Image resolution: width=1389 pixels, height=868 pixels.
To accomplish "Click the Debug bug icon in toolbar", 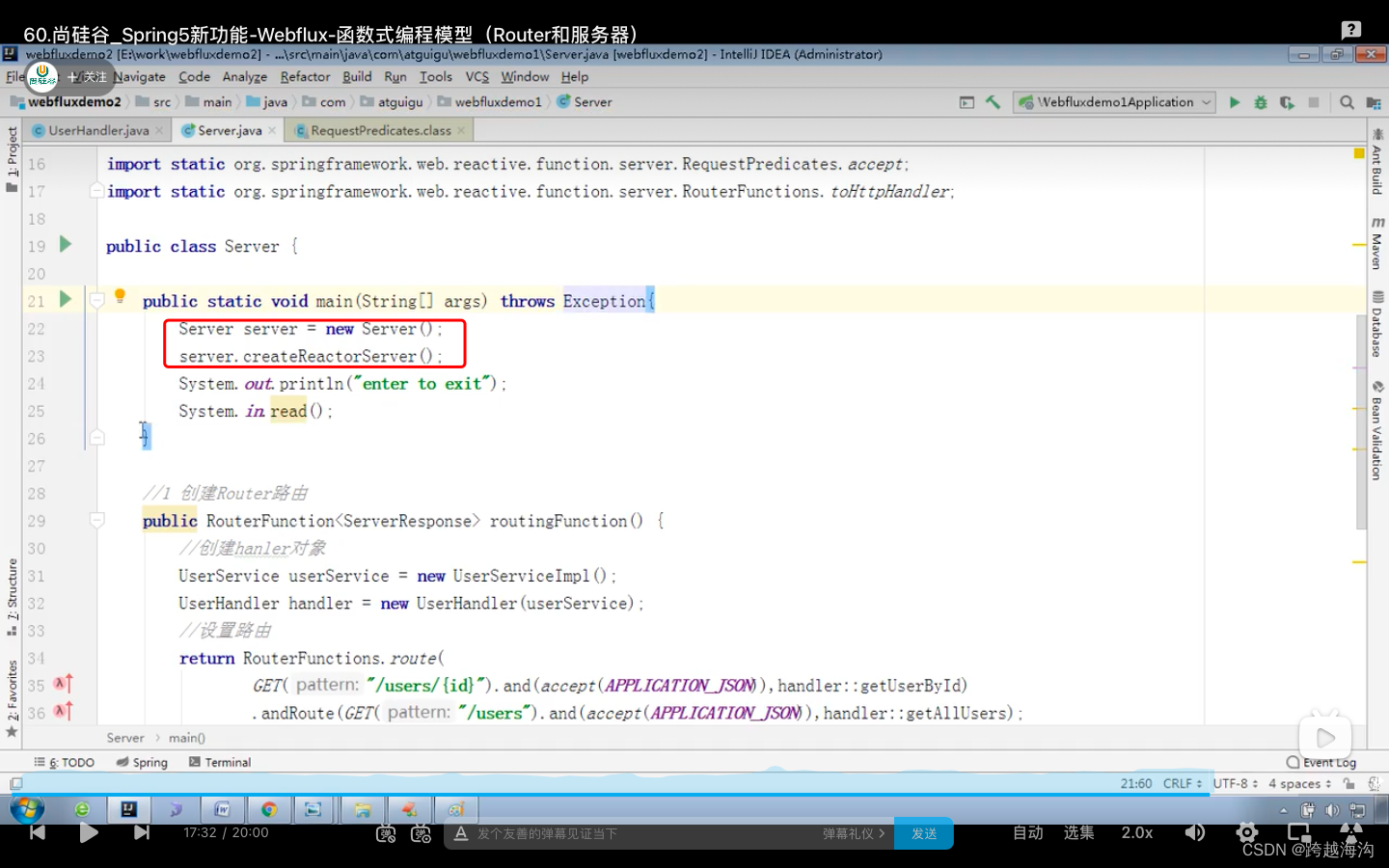I will click(1260, 102).
